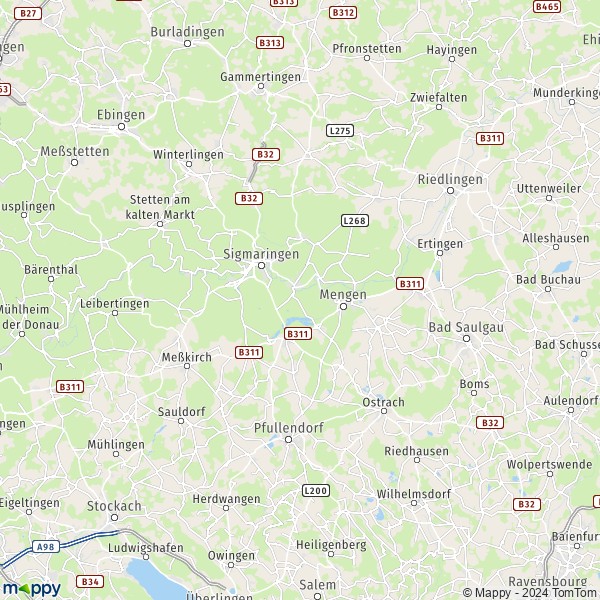Select the Stockach town marker
The width and height of the screenshot is (600, 600).
[x=114, y=517]
